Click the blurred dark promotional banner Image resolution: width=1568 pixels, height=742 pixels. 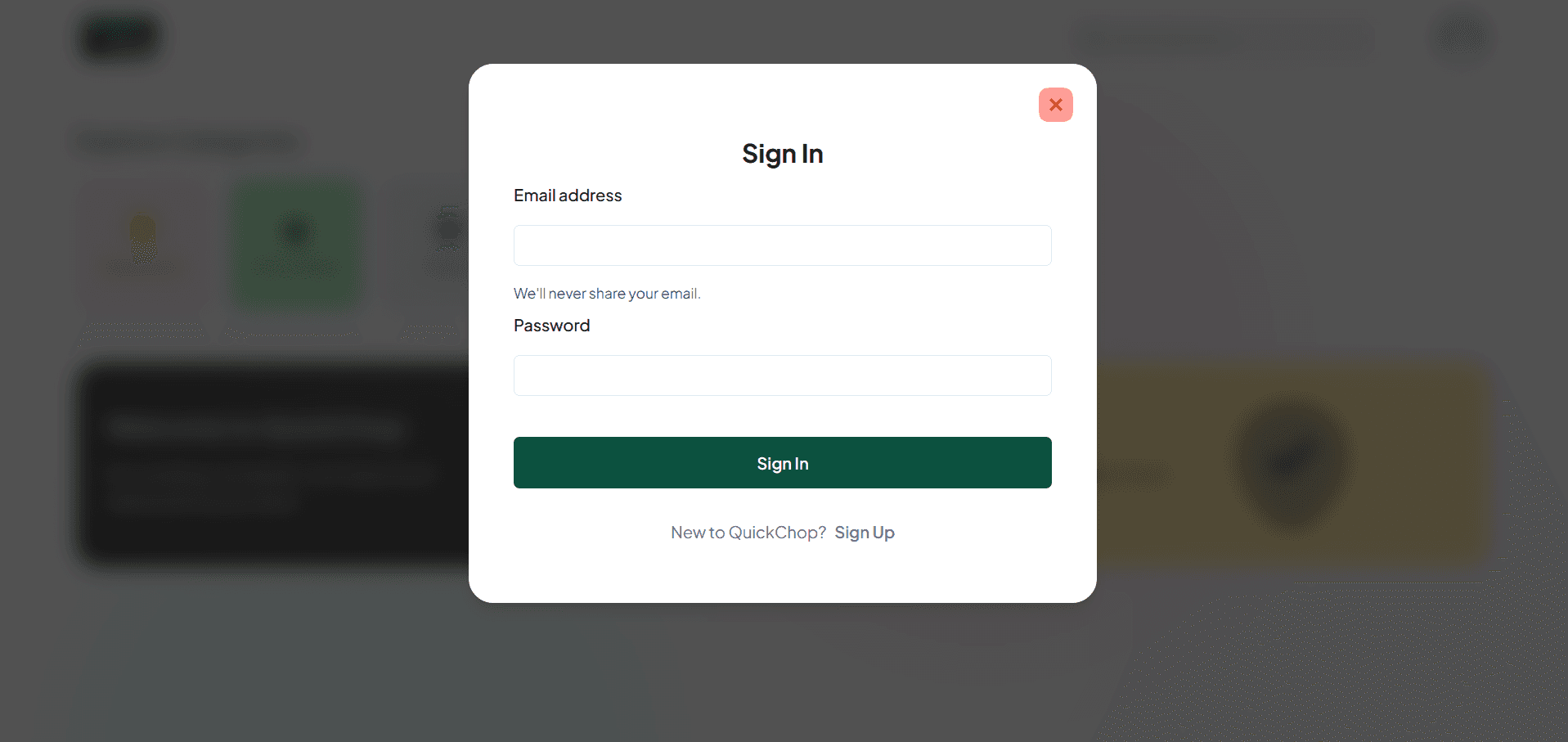coord(274,465)
